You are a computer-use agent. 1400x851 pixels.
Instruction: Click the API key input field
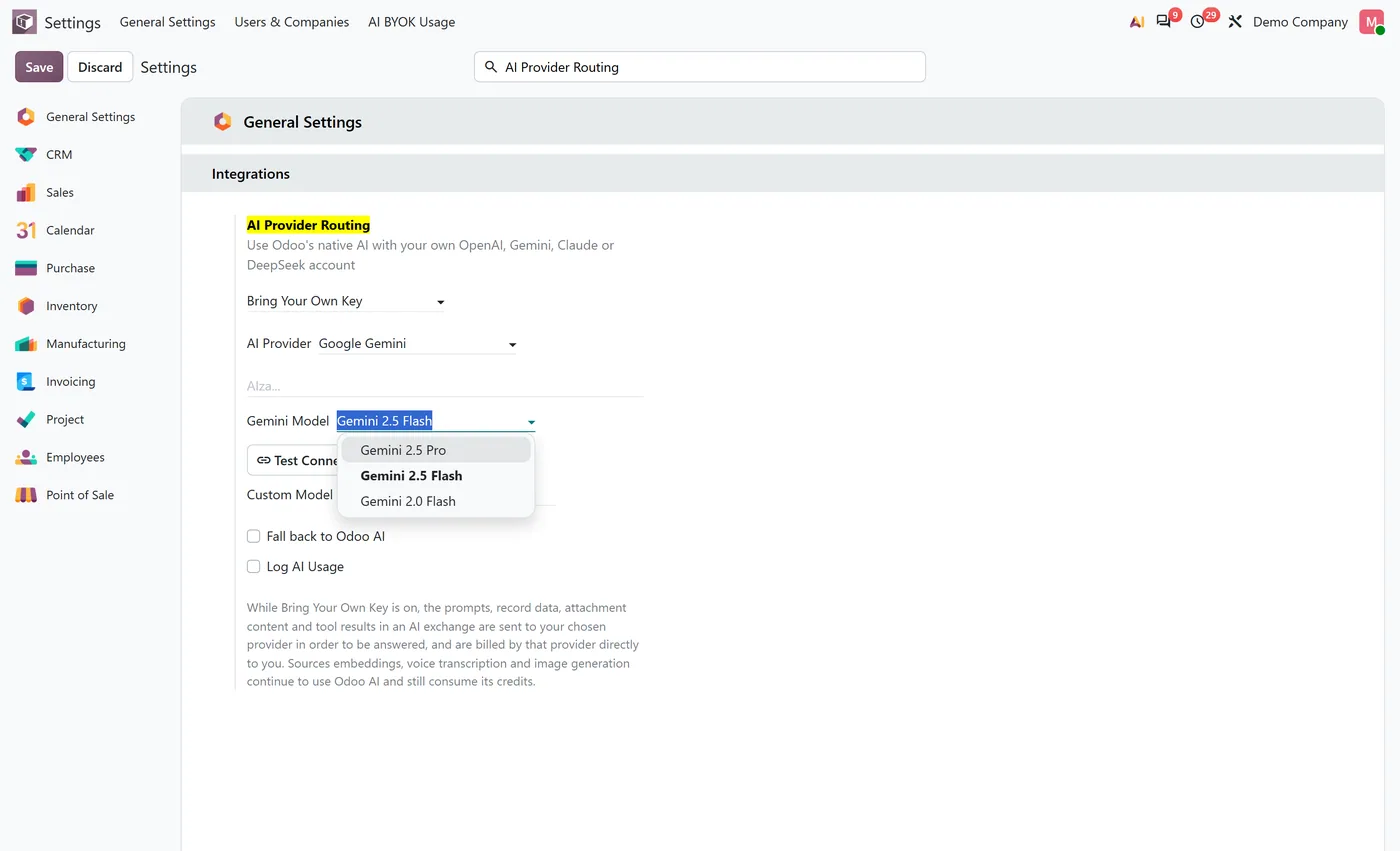pyautogui.click(x=444, y=385)
